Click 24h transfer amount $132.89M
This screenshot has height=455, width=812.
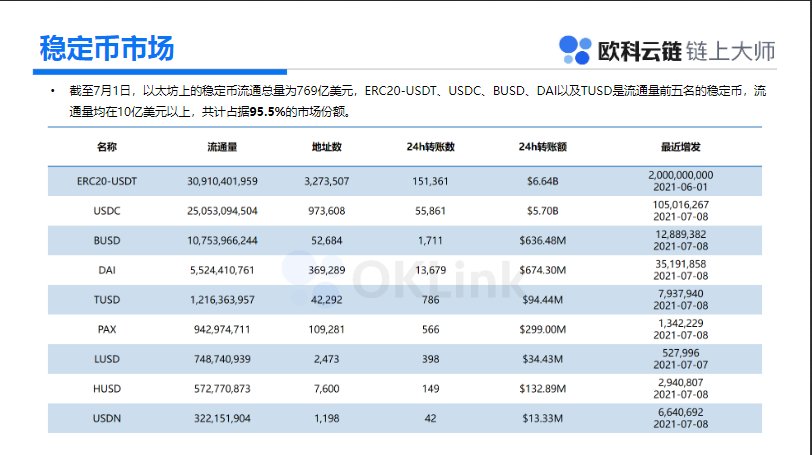coord(543,389)
